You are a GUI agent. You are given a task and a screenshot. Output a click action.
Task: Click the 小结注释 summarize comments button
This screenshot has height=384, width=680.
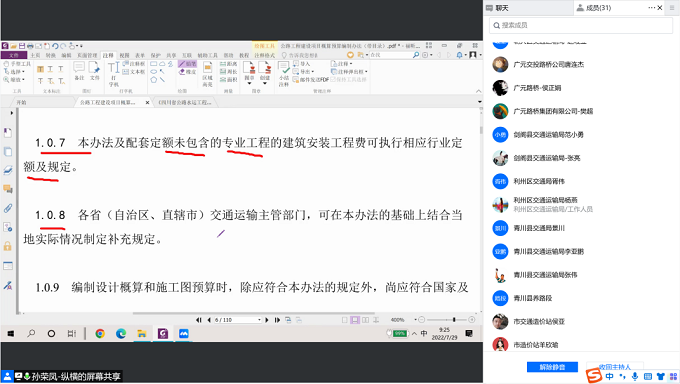pos(284,74)
